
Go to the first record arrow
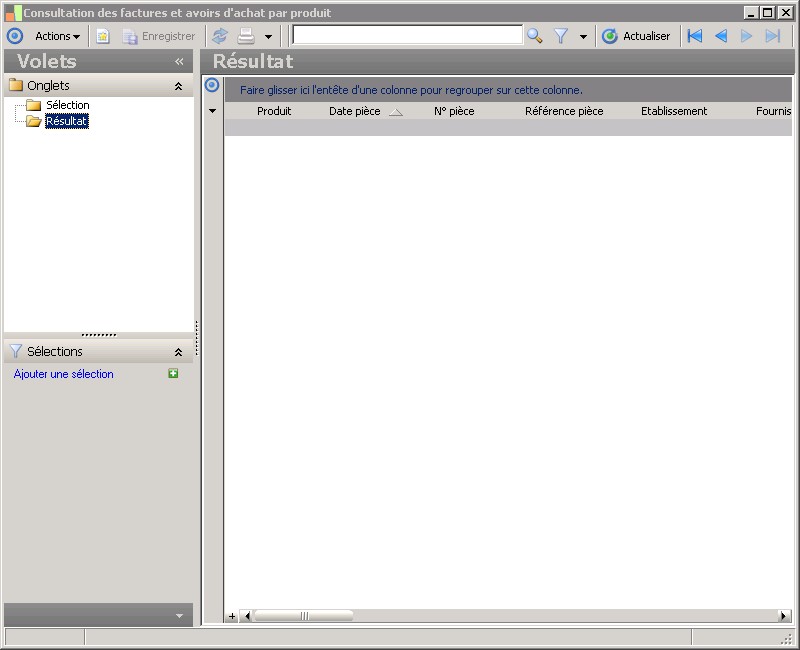[x=695, y=36]
